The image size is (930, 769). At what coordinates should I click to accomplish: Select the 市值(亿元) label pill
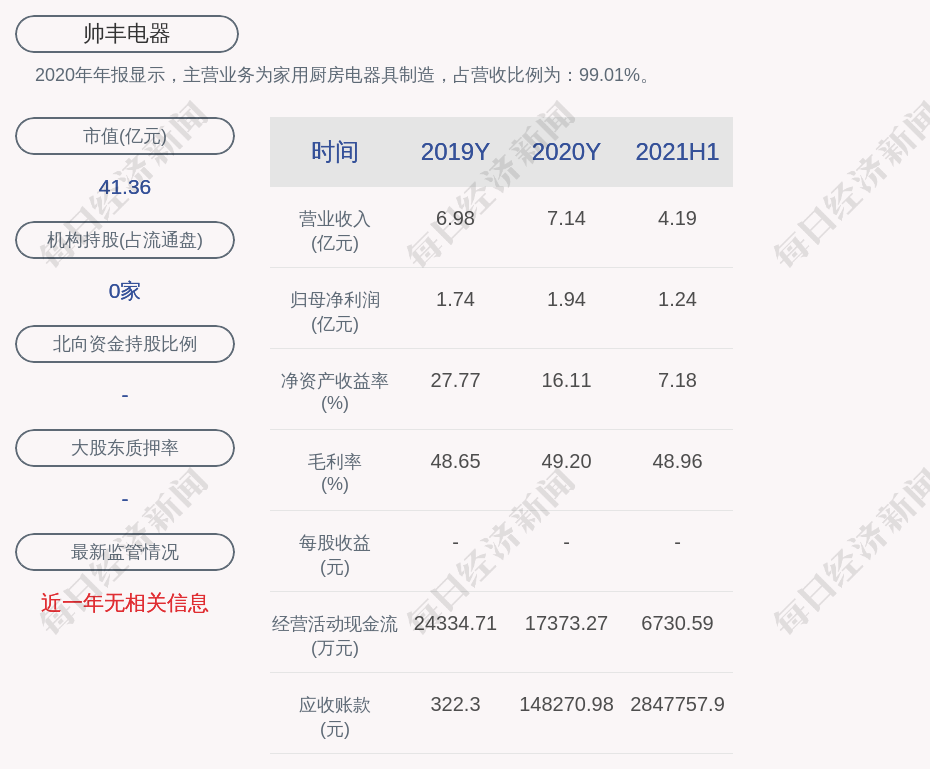tap(125, 136)
